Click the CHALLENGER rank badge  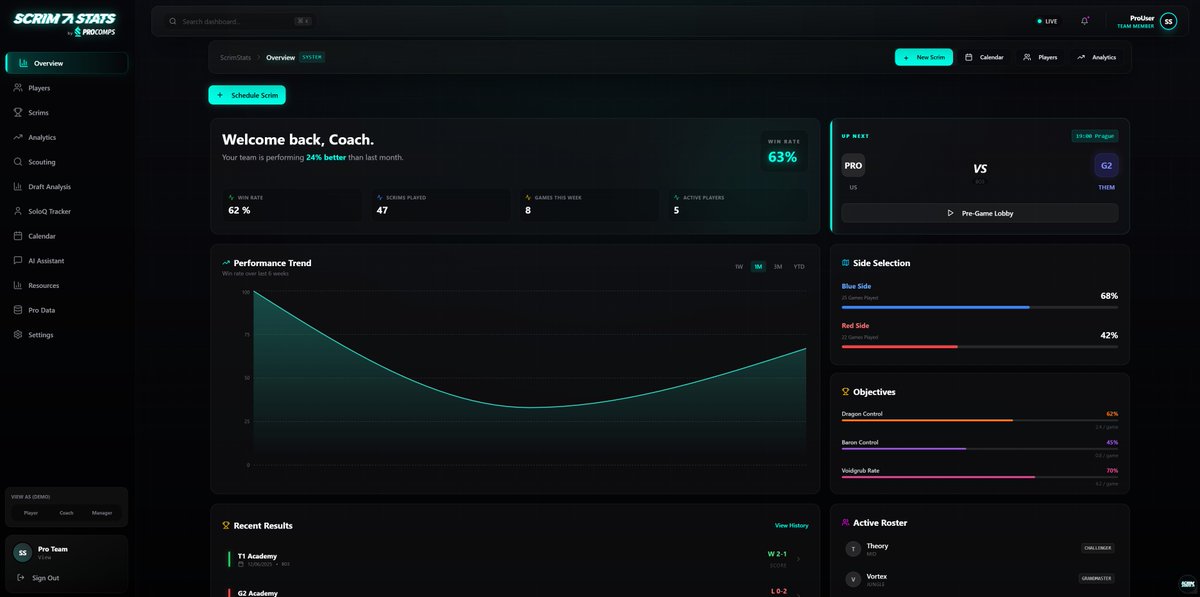pyautogui.click(x=1097, y=548)
